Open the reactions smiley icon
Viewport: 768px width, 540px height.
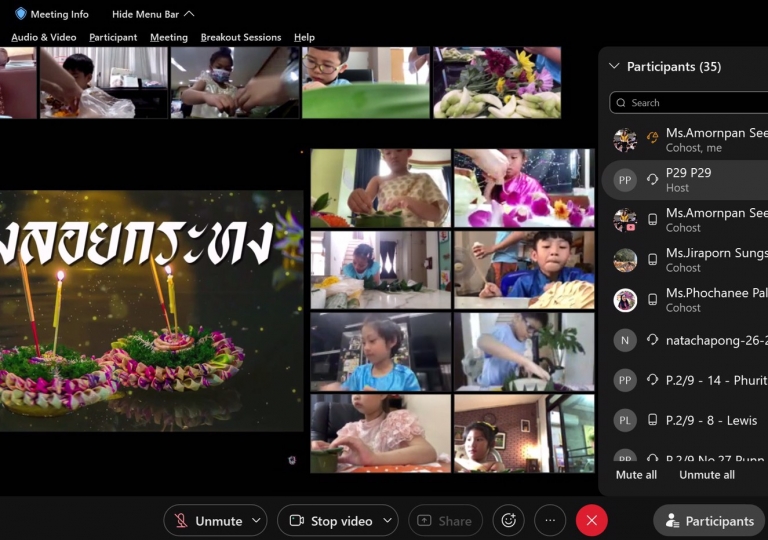[508, 520]
